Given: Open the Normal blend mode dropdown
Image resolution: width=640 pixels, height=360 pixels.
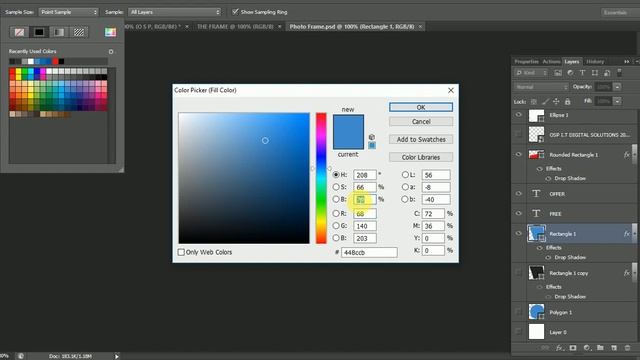Looking at the screenshot, I should (541, 87).
